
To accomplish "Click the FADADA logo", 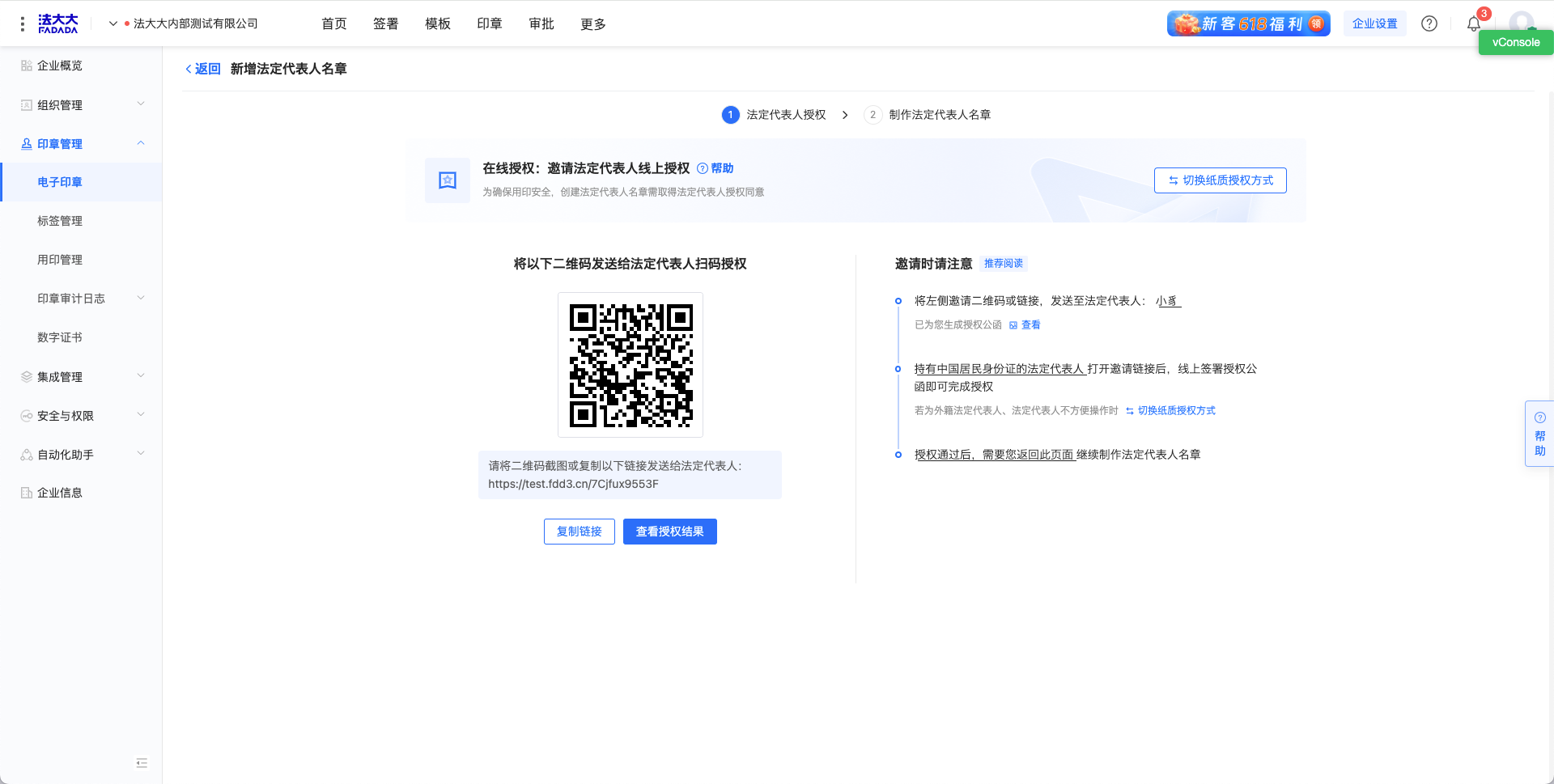I will [x=58, y=23].
